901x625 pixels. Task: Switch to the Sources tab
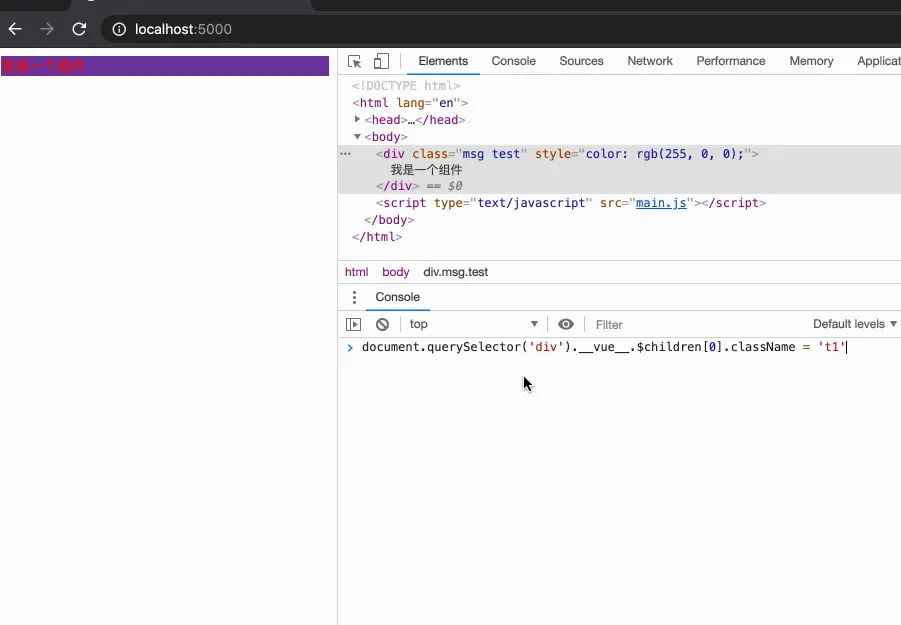pos(581,61)
